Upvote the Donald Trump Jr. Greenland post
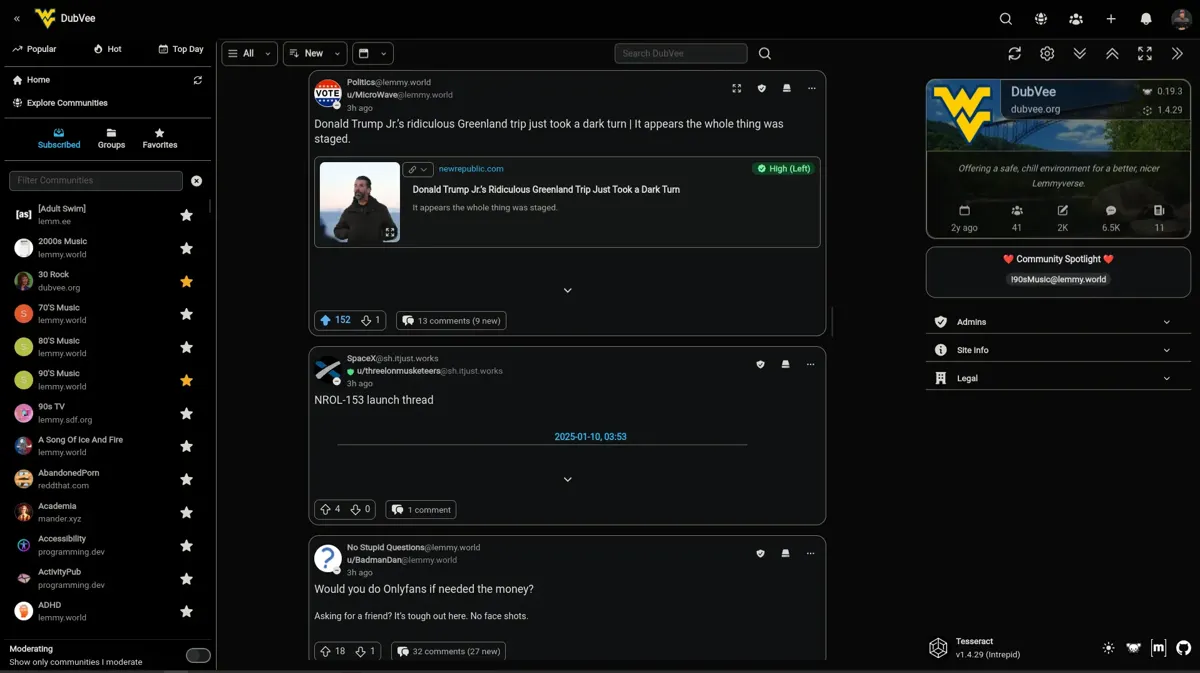The height and width of the screenshot is (673, 1200). [x=325, y=320]
